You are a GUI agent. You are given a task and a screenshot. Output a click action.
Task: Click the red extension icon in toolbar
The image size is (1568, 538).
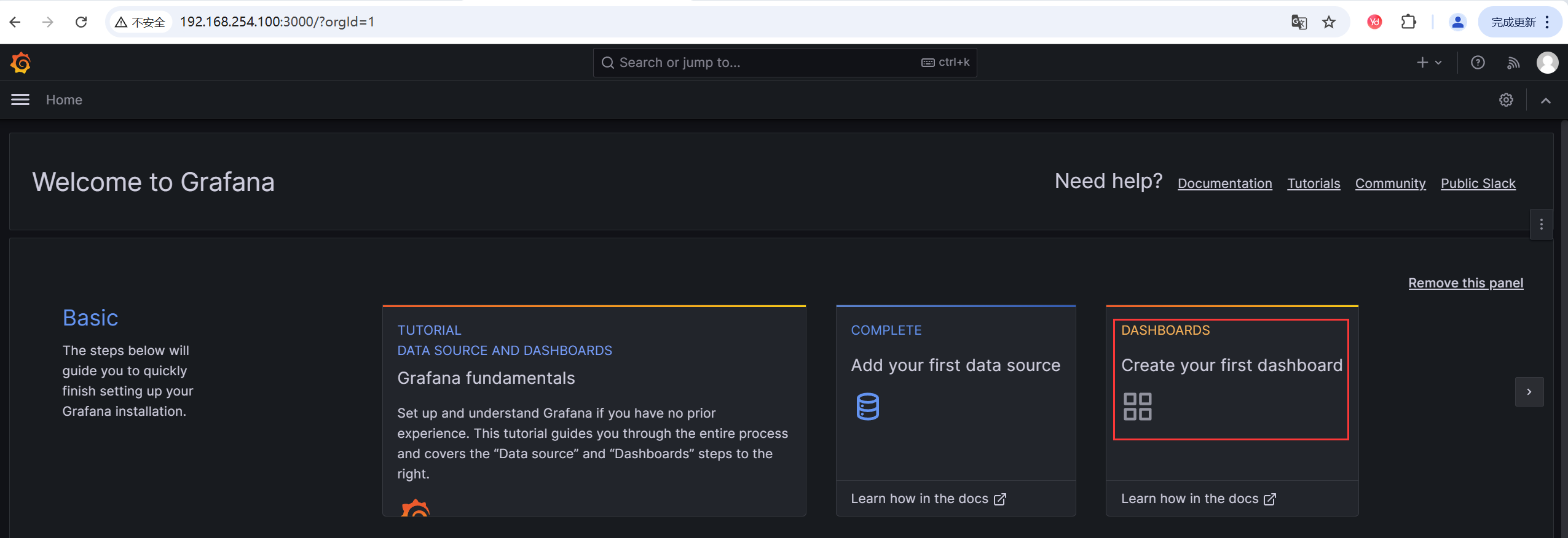coord(1375,22)
